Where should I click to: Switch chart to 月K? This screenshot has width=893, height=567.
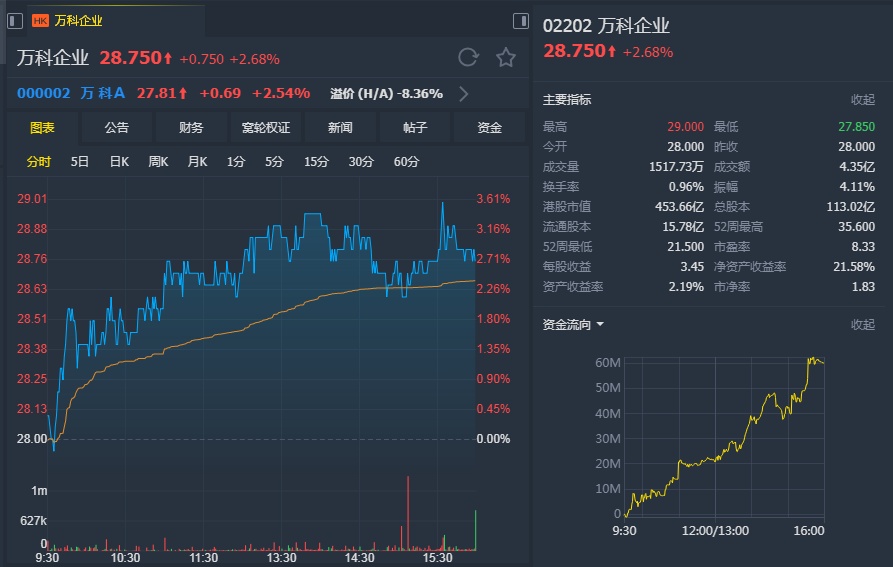[x=197, y=162]
